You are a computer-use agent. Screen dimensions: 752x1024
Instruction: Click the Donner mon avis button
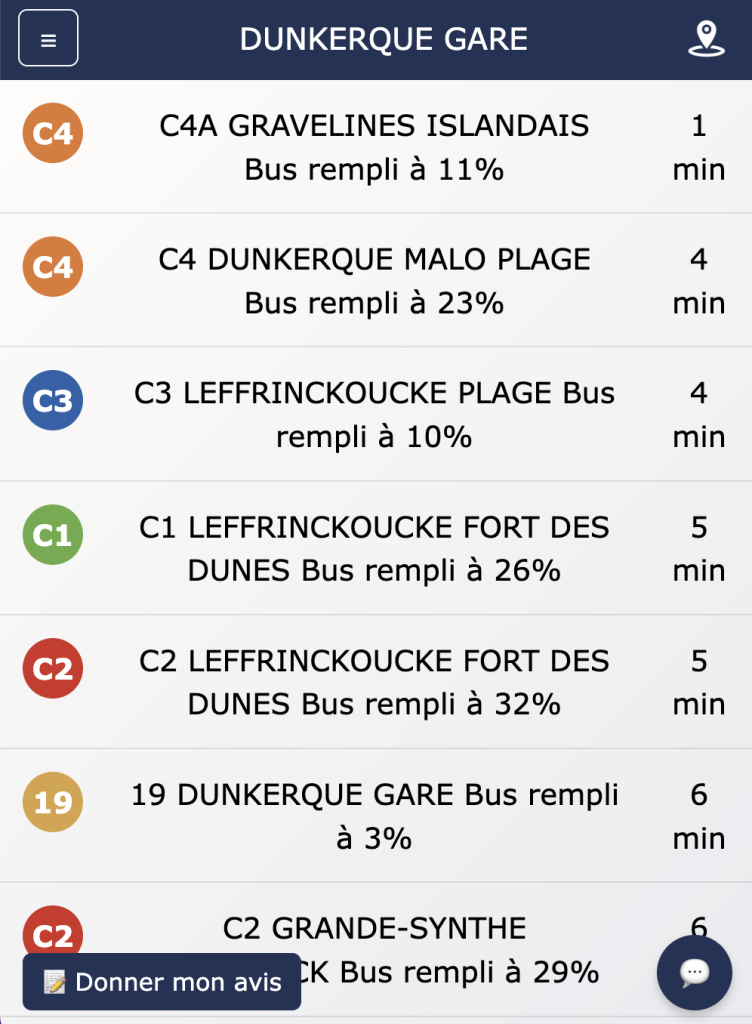point(162,982)
